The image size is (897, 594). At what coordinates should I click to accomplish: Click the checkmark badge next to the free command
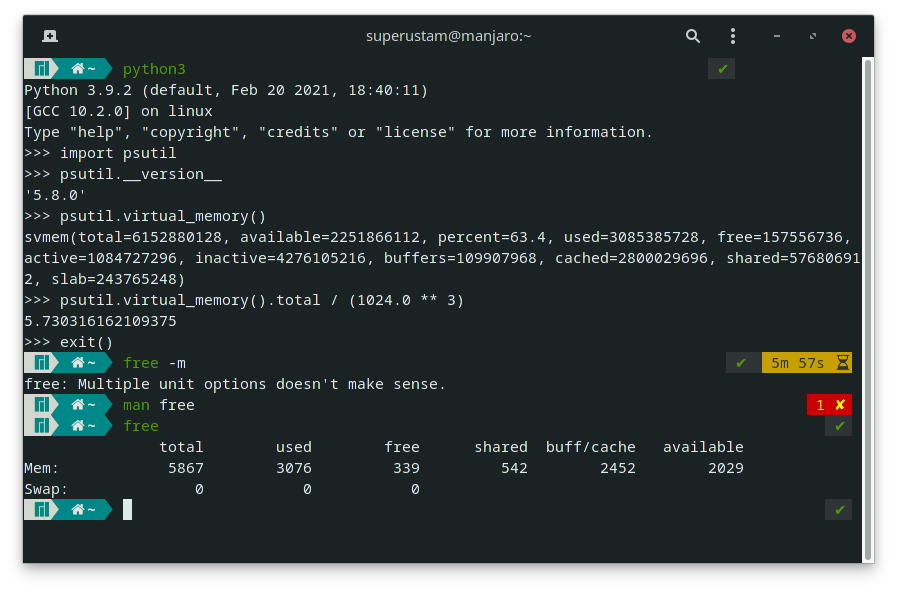click(x=838, y=425)
